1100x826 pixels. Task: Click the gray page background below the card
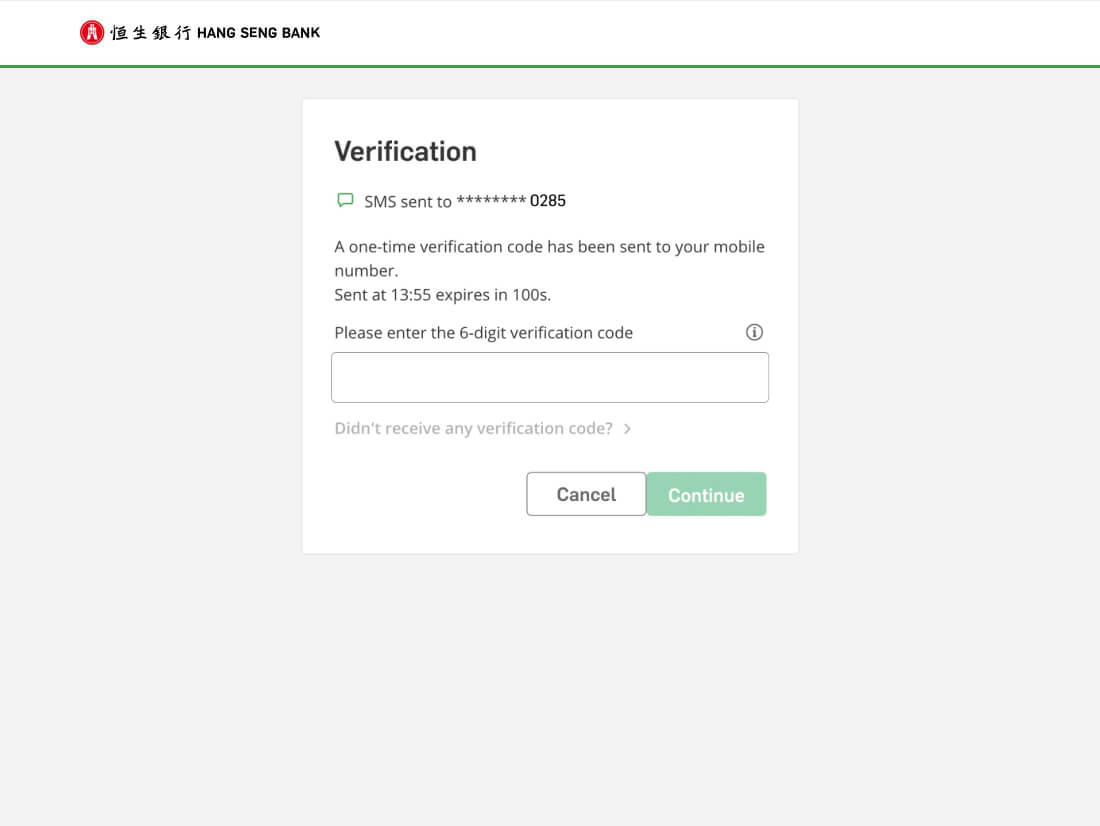tap(550, 690)
